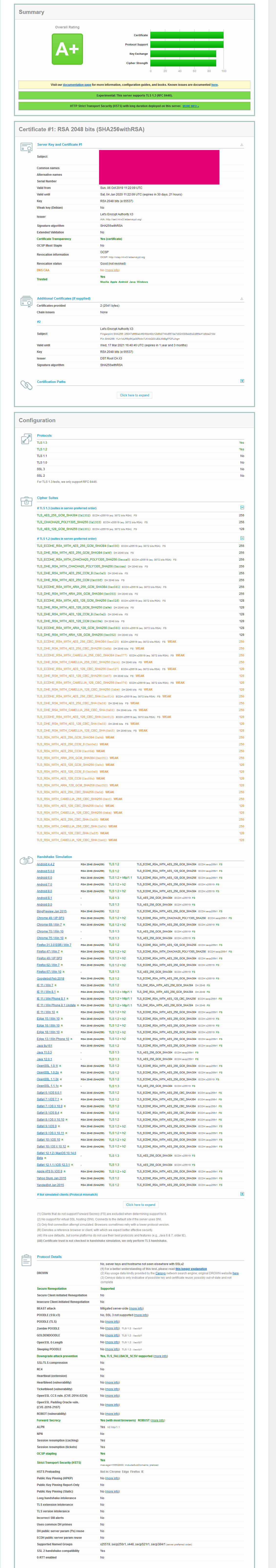Open the Chrome 49 / XP SP3 client link
Screen dimensions: 276x1568
pyautogui.click(x=51, y=918)
